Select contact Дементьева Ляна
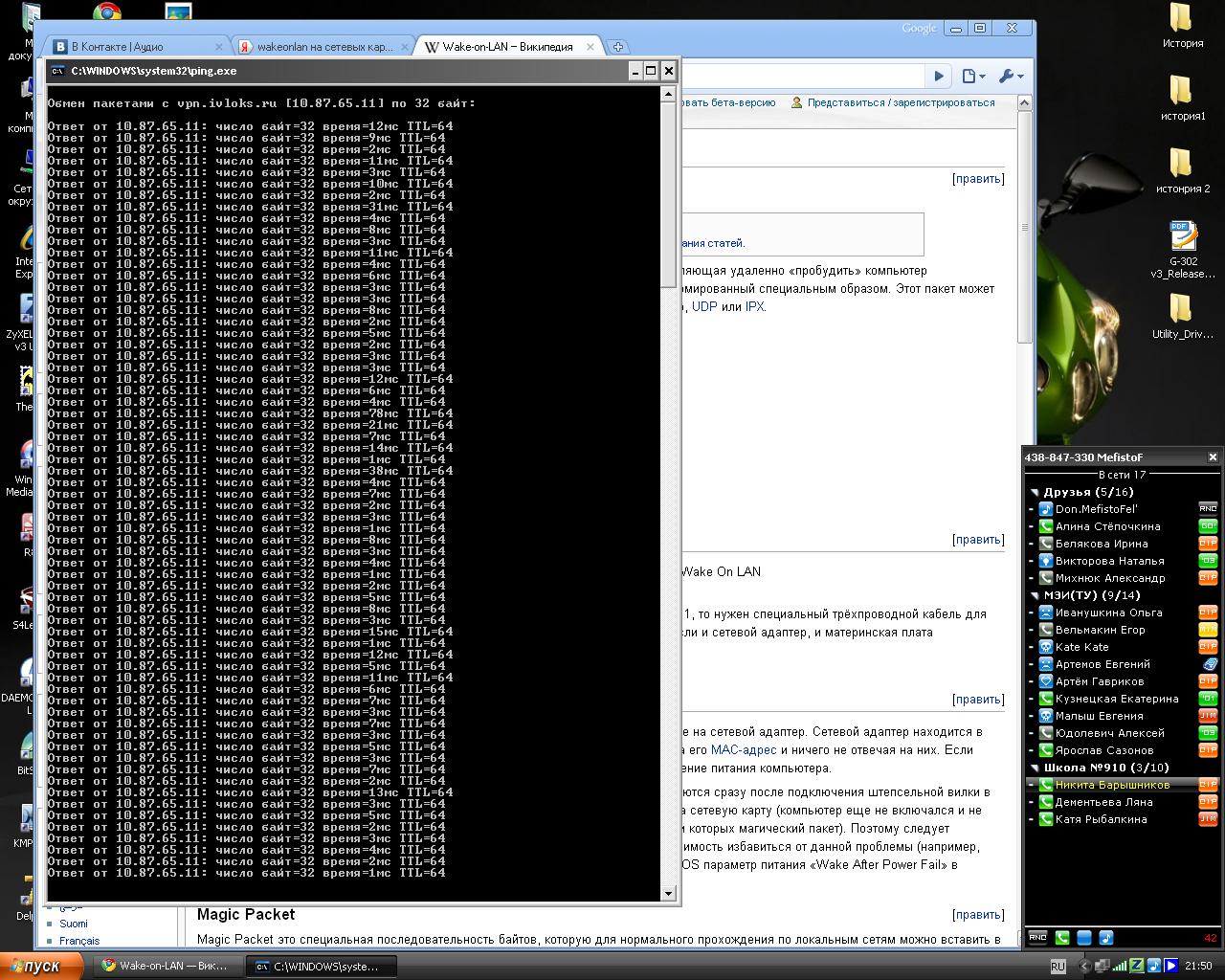 pos(1103,802)
